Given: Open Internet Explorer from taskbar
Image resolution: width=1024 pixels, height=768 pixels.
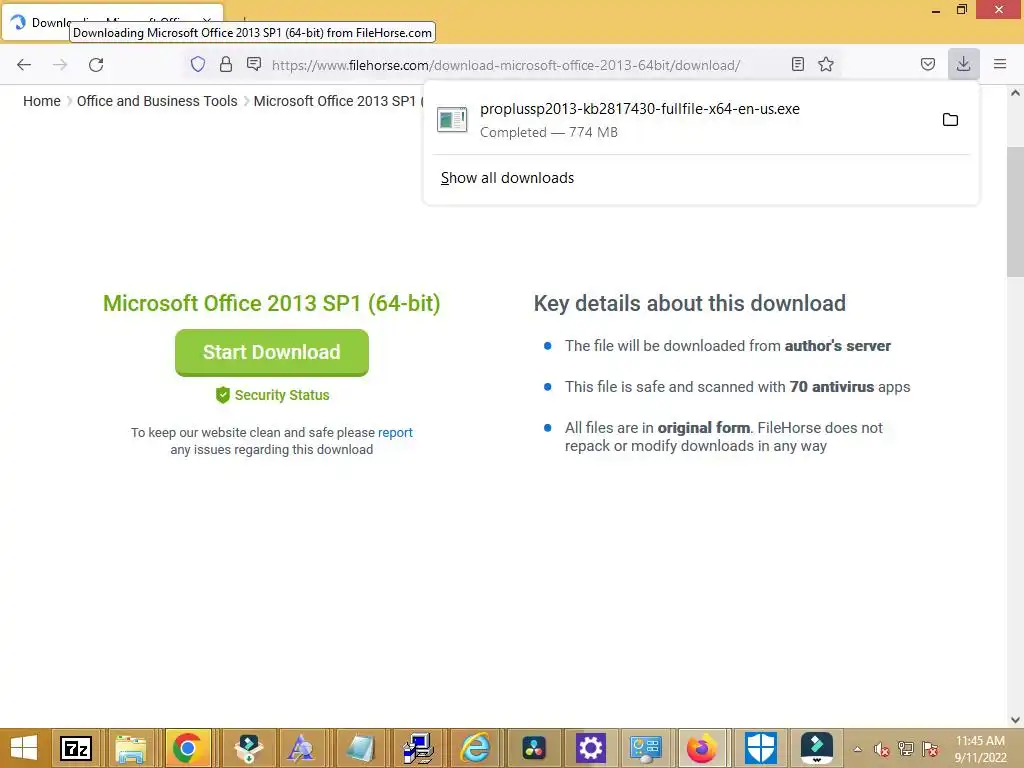Looking at the screenshot, I should coord(475,748).
